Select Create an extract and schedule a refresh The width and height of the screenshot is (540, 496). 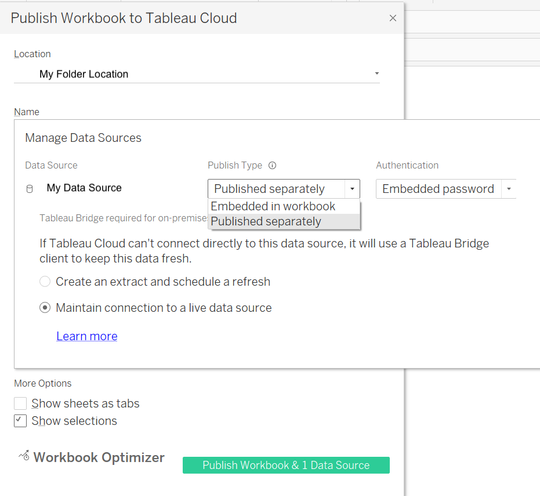(45, 281)
